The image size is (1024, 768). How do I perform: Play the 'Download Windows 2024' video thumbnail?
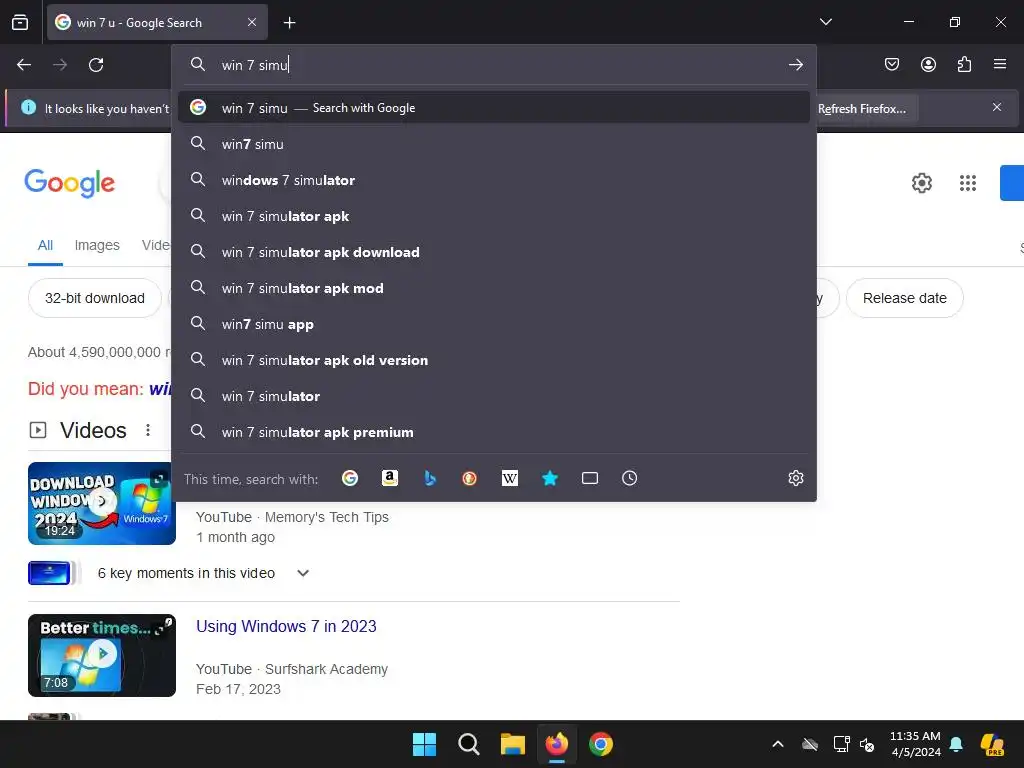coord(102,503)
